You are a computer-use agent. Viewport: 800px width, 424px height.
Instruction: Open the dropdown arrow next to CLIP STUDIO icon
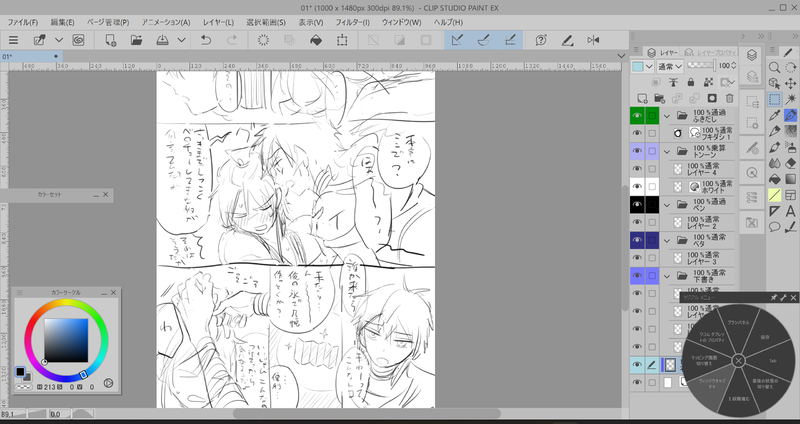click(59, 40)
